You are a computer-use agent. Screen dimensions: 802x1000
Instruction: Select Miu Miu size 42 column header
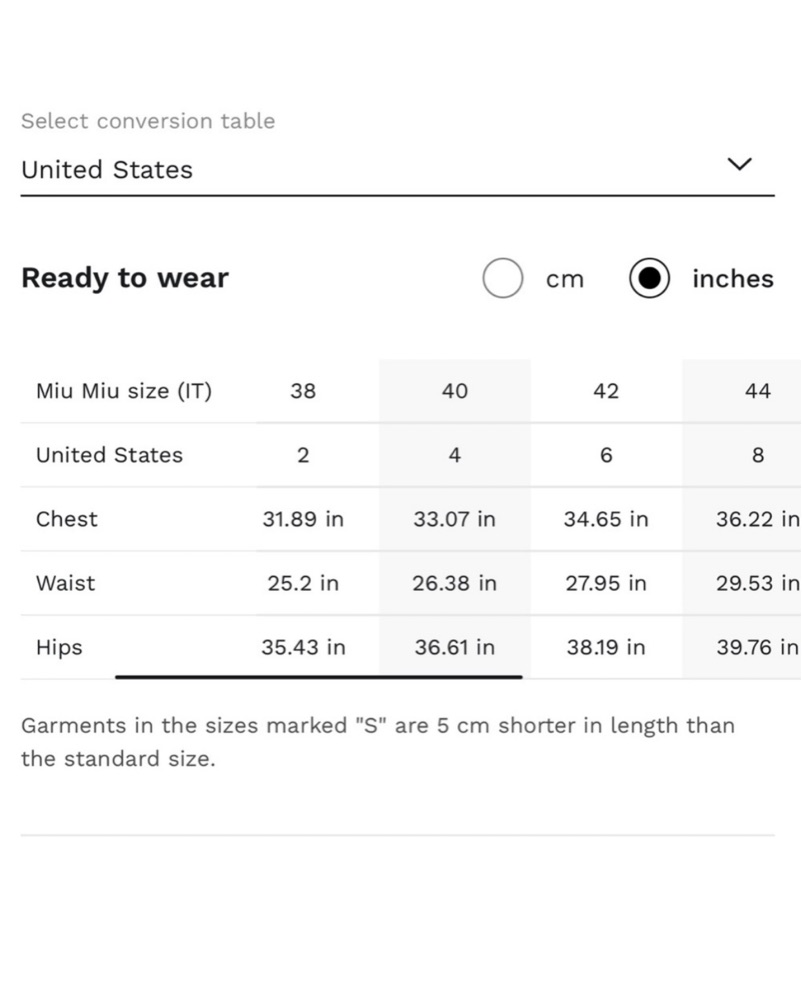tap(606, 391)
